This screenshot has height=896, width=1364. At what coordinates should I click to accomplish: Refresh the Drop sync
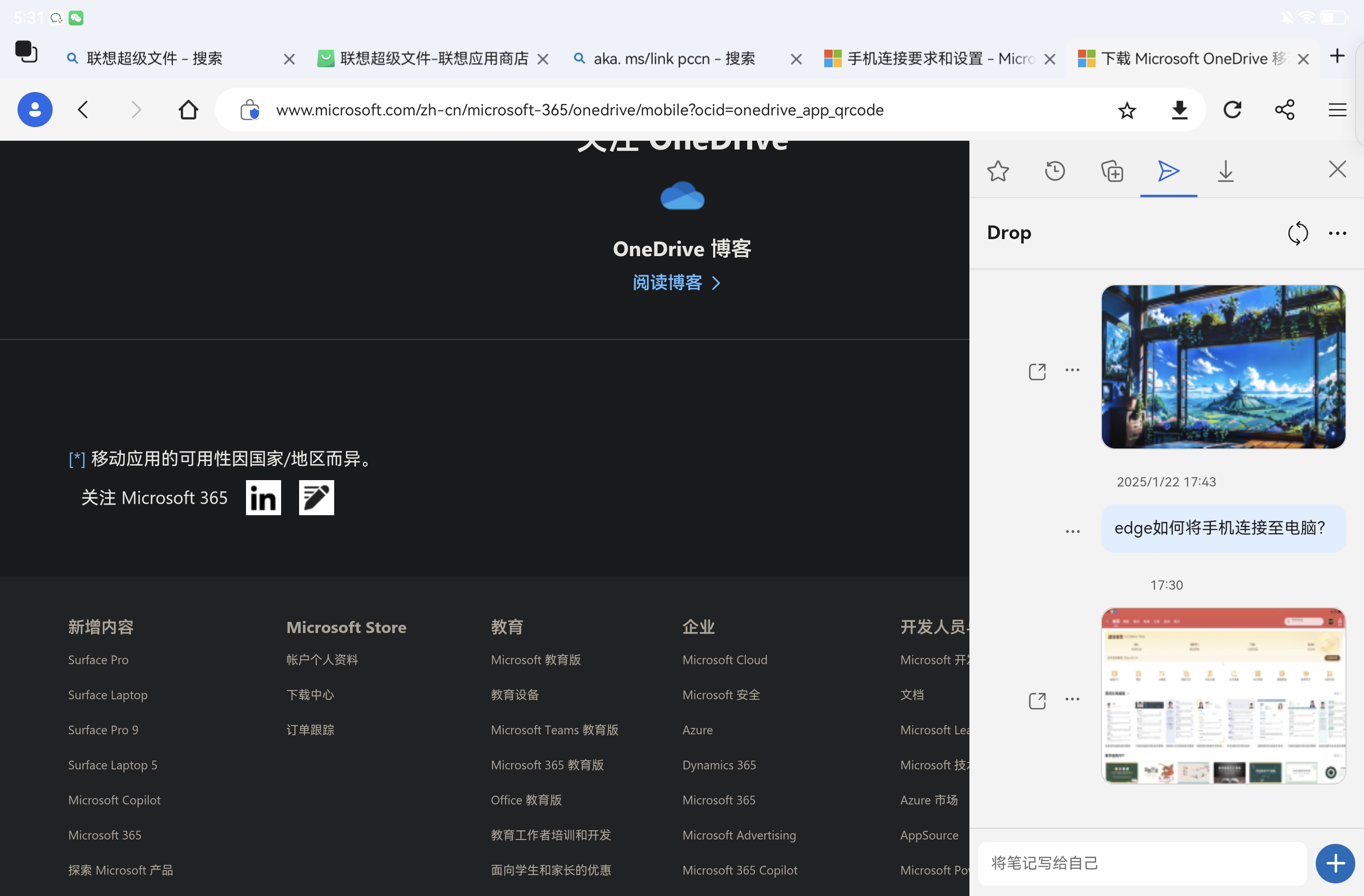coord(1298,233)
